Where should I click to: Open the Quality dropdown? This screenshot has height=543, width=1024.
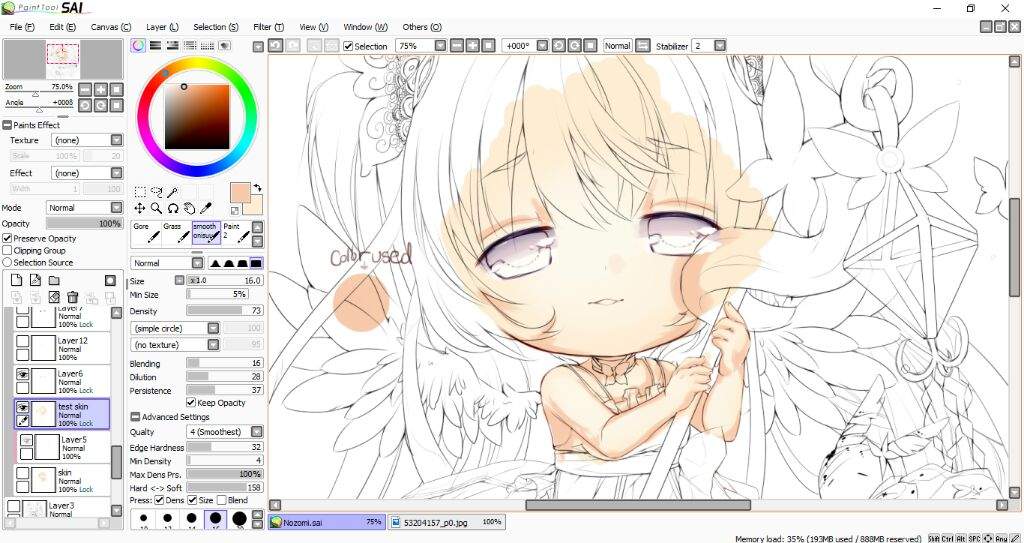[257, 432]
